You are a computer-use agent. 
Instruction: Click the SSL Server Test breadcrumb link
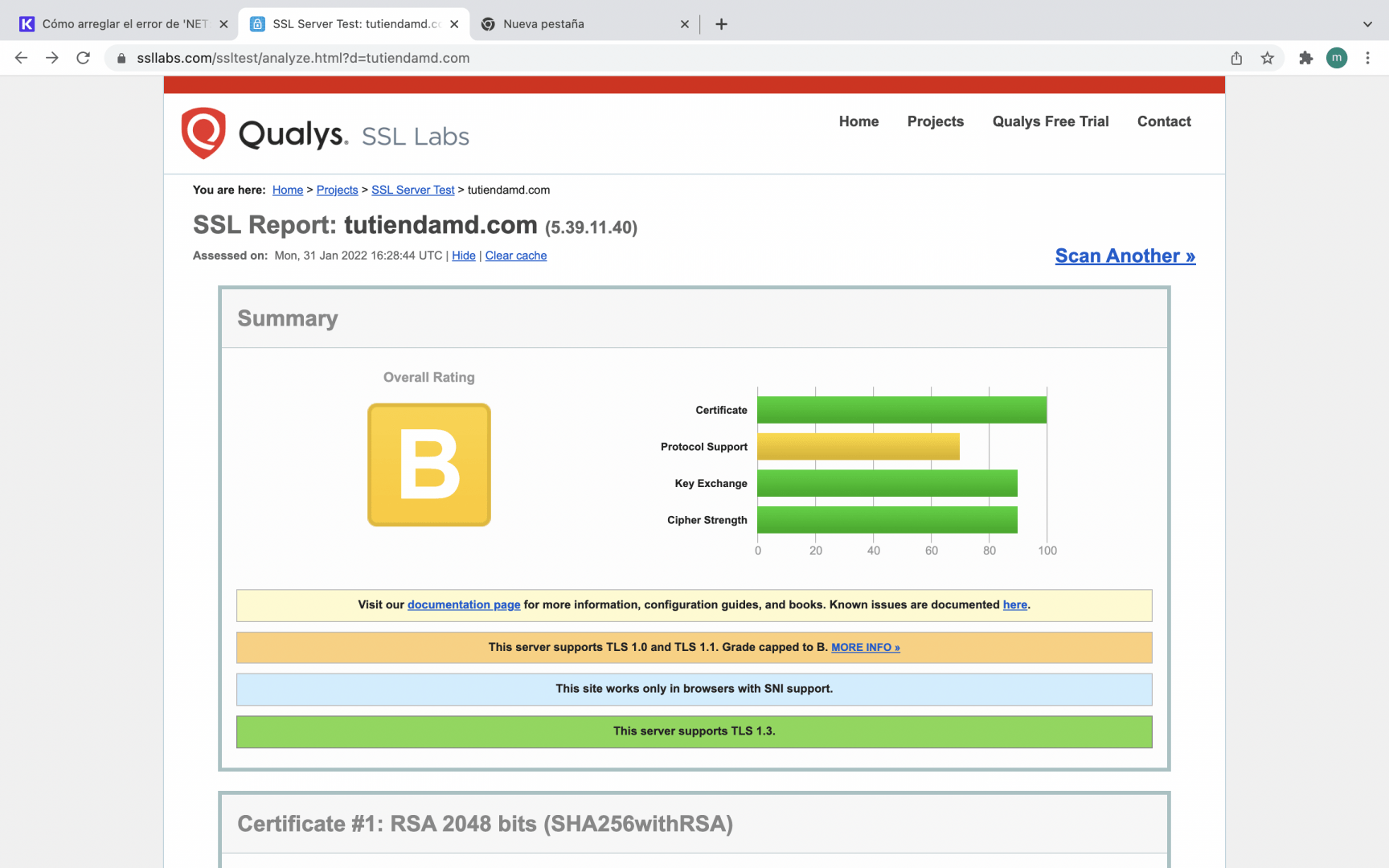point(412,190)
